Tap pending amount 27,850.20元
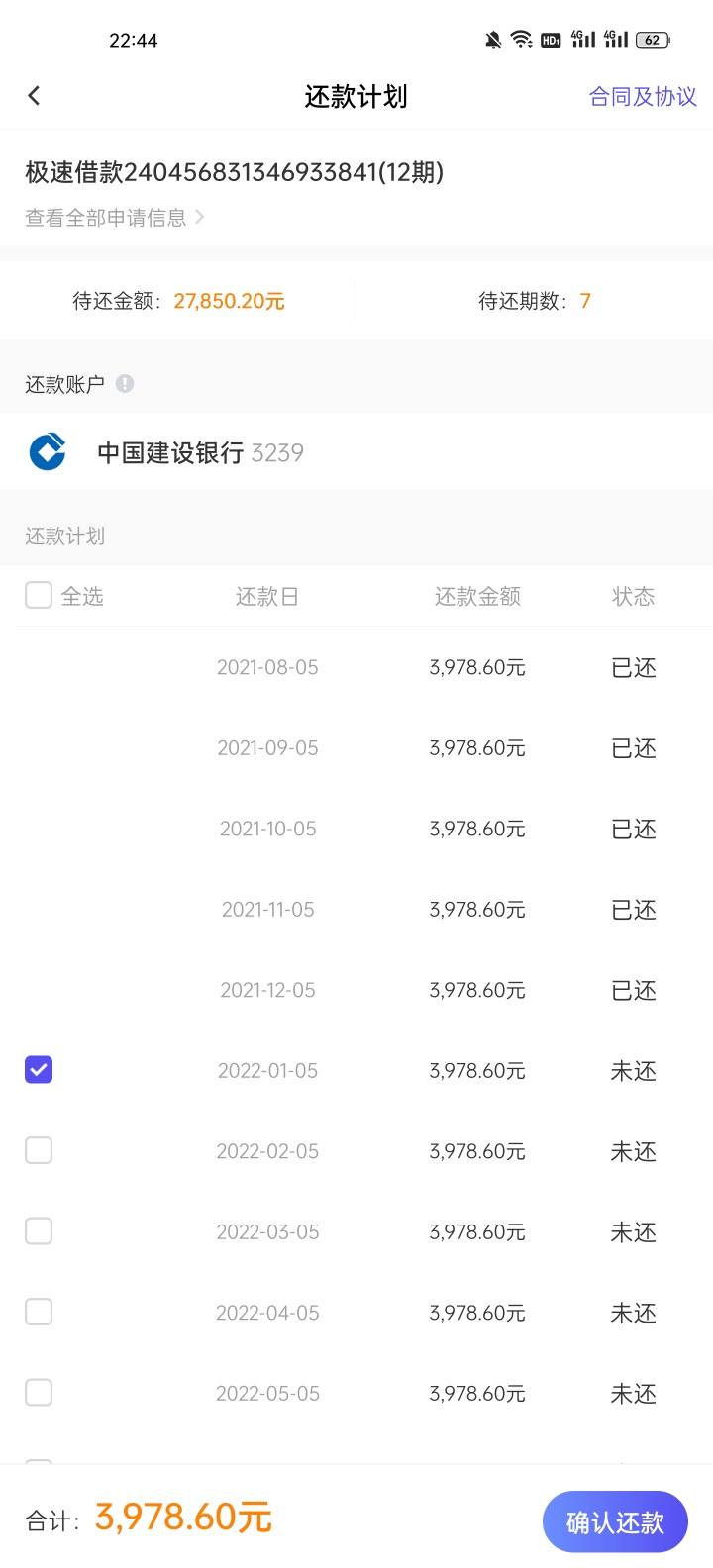Screen dimensions: 713x1568 point(229,301)
